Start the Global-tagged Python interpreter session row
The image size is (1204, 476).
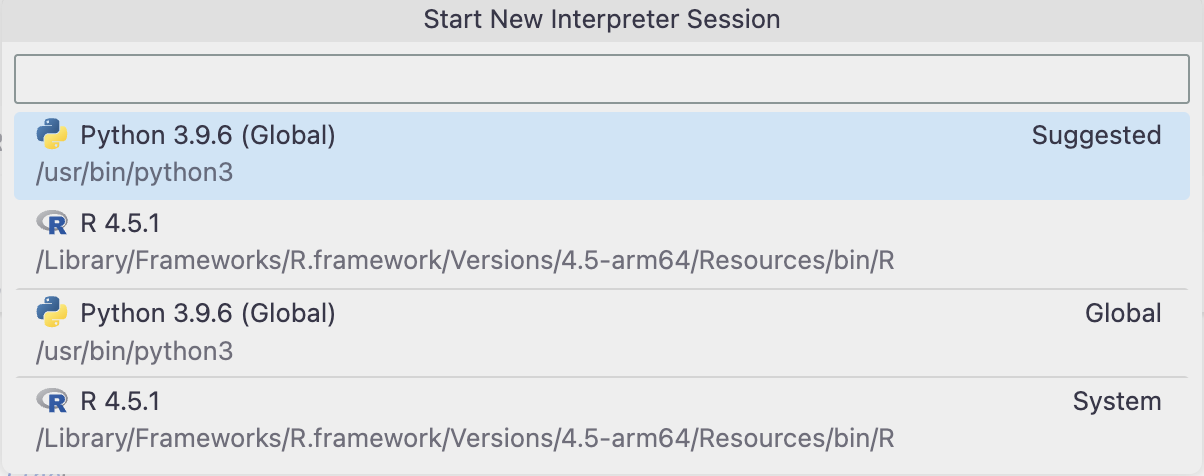pyautogui.click(x=601, y=332)
